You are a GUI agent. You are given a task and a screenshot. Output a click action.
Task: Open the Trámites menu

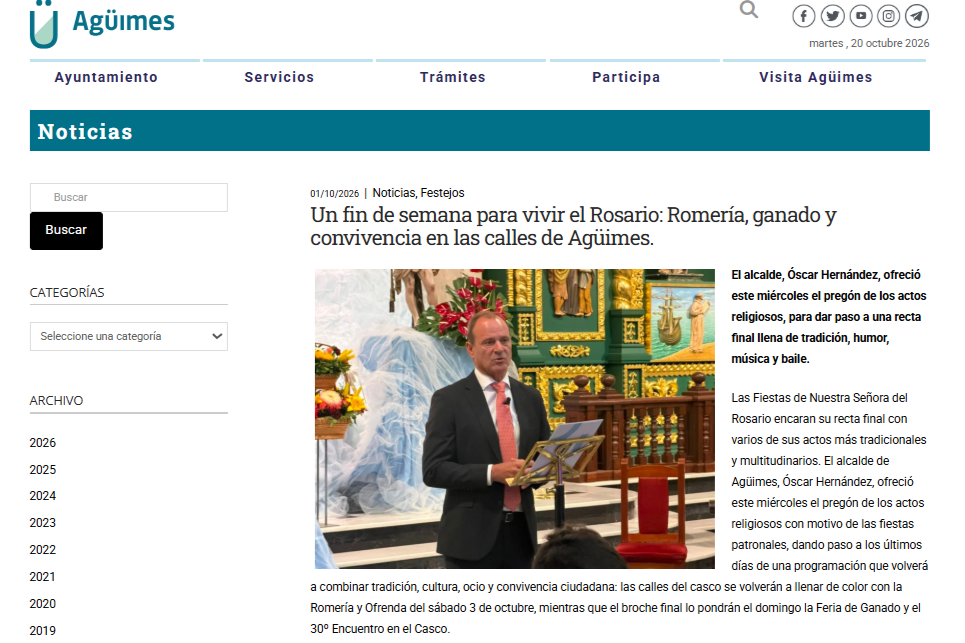pos(453,78)
